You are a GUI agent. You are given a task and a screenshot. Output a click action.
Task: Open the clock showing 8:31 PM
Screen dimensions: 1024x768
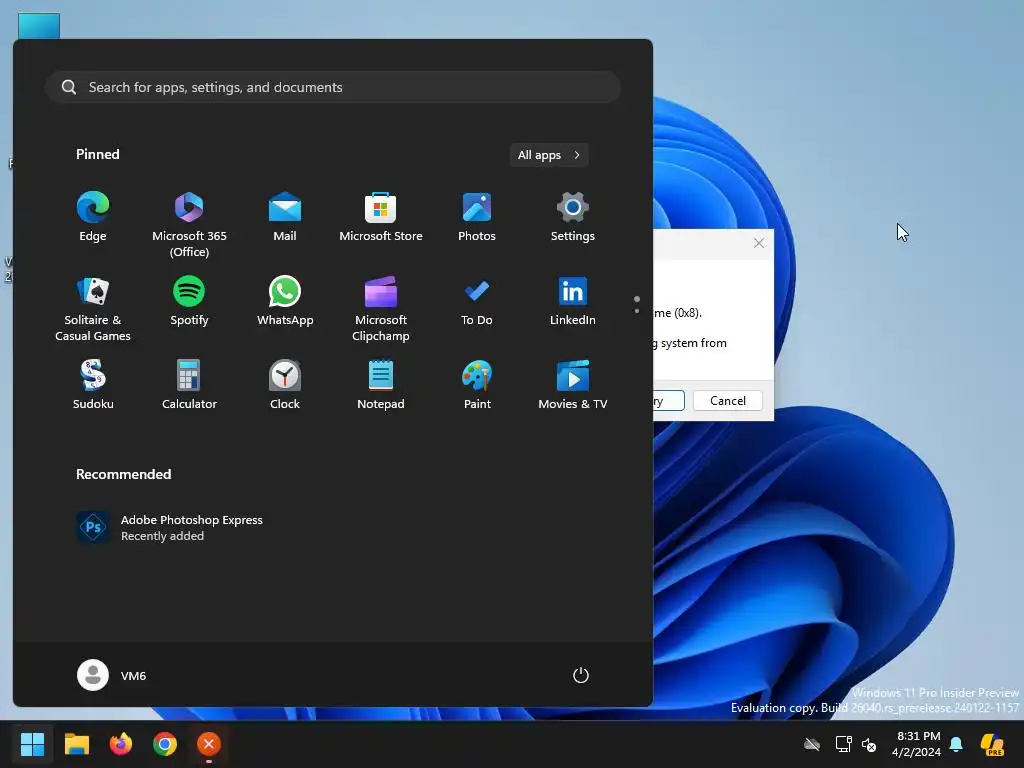point(918,744)
